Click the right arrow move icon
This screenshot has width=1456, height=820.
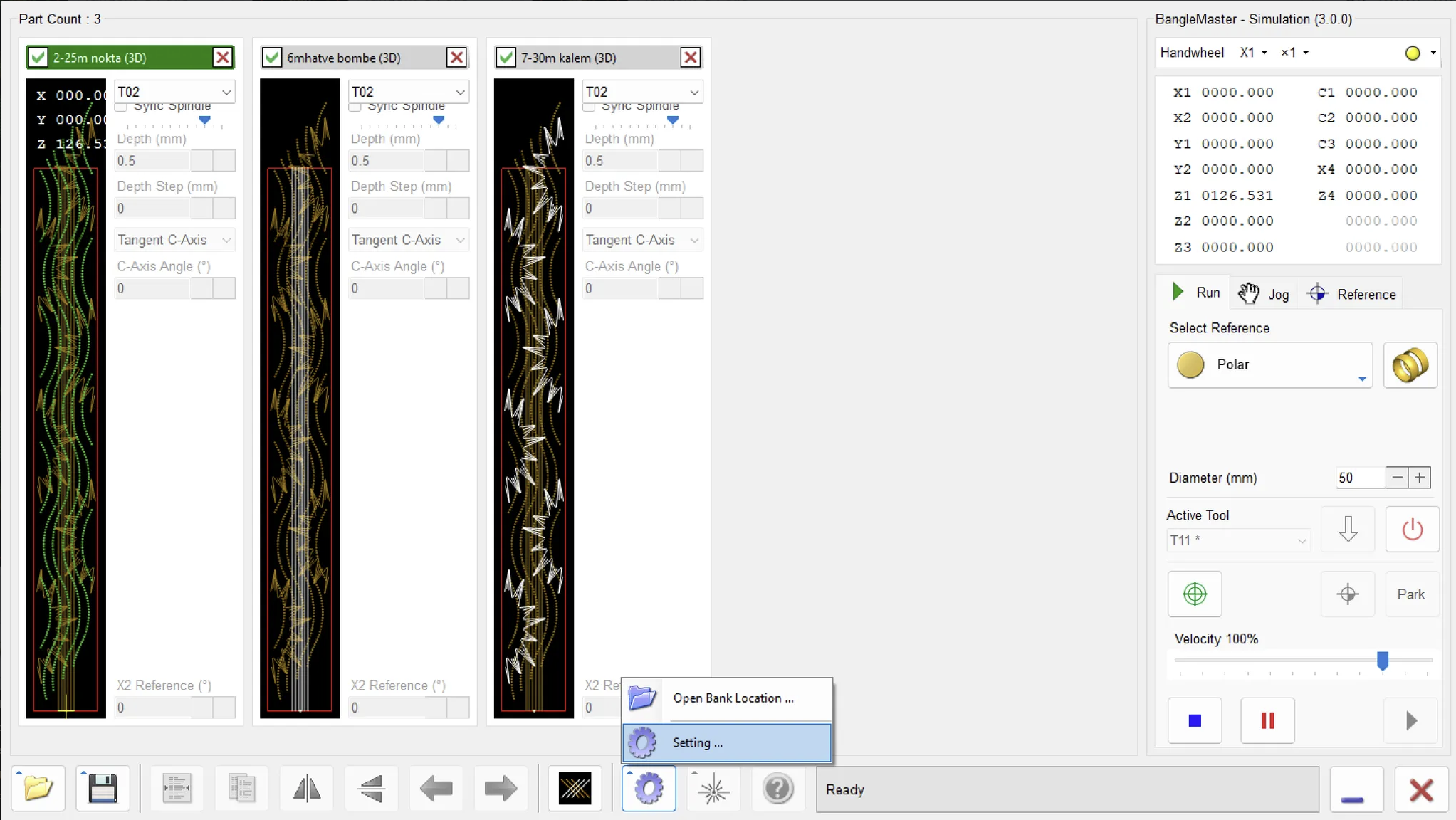tap(501, 789)
